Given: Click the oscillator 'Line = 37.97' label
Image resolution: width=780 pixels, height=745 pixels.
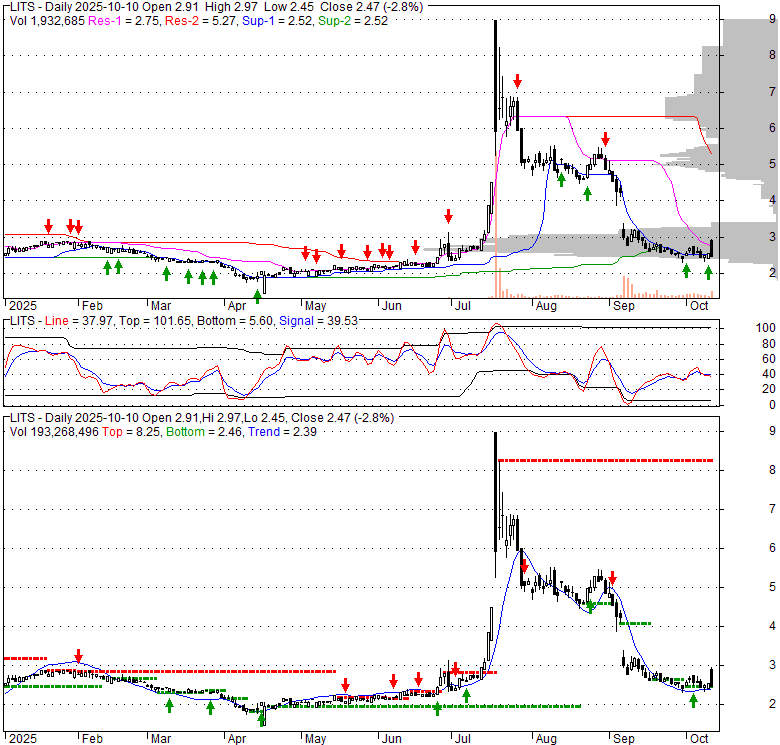Looking at the screenshot, I should point(79,321).
